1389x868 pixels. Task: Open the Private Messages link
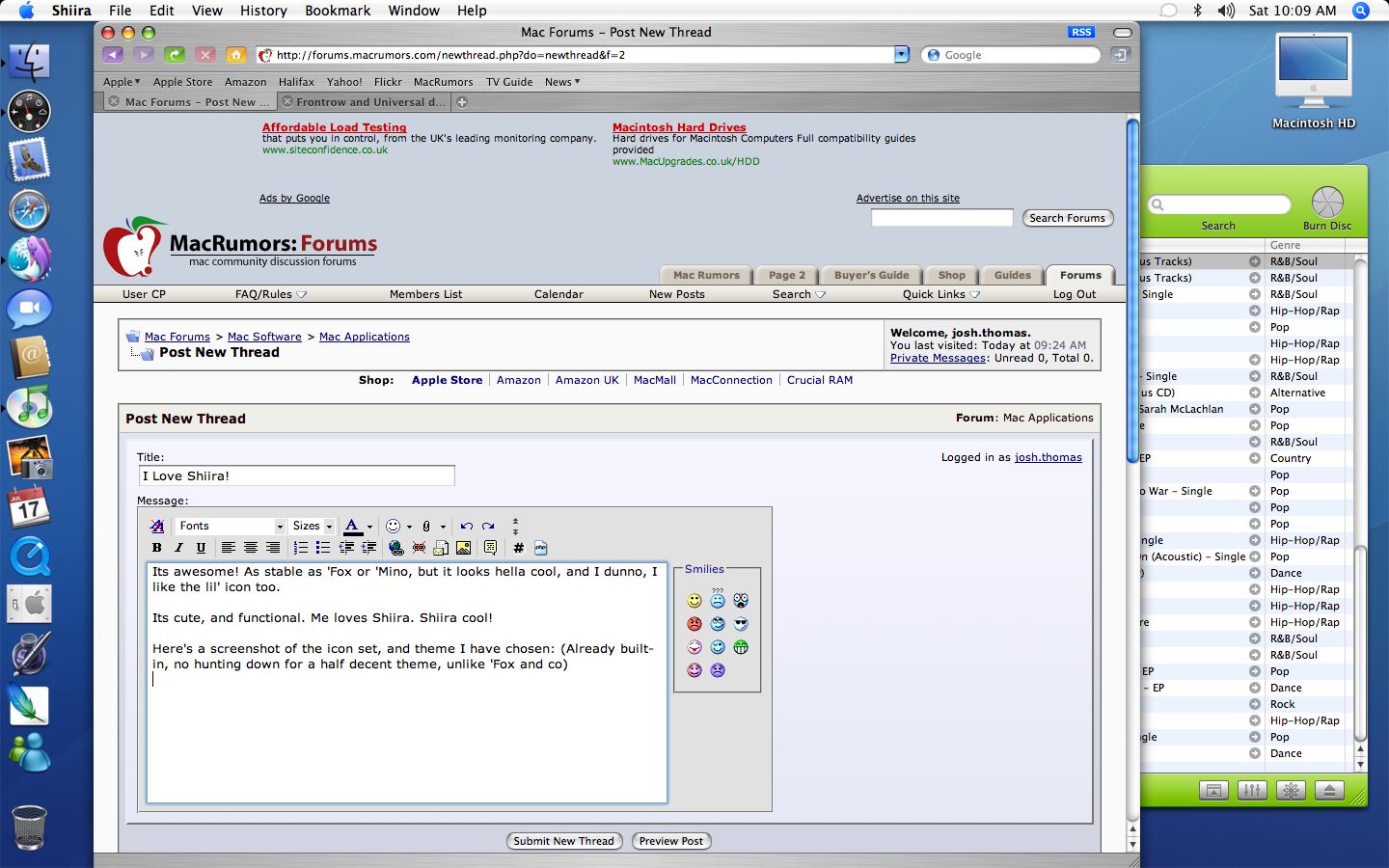coord(938,358)
